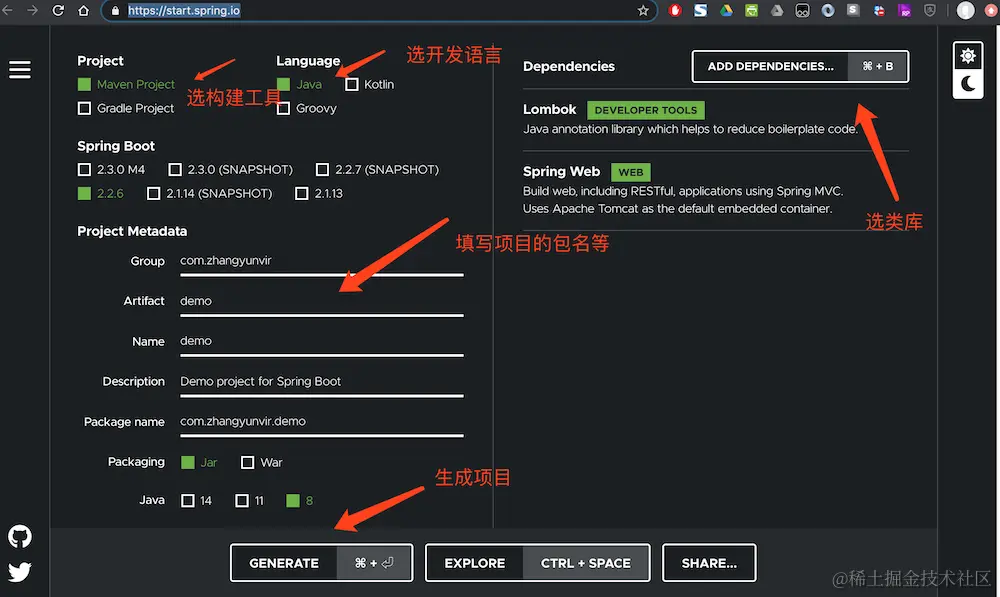View site security lock info
The height and width of the screenshot is (597, 1000).
click(115, 10)
